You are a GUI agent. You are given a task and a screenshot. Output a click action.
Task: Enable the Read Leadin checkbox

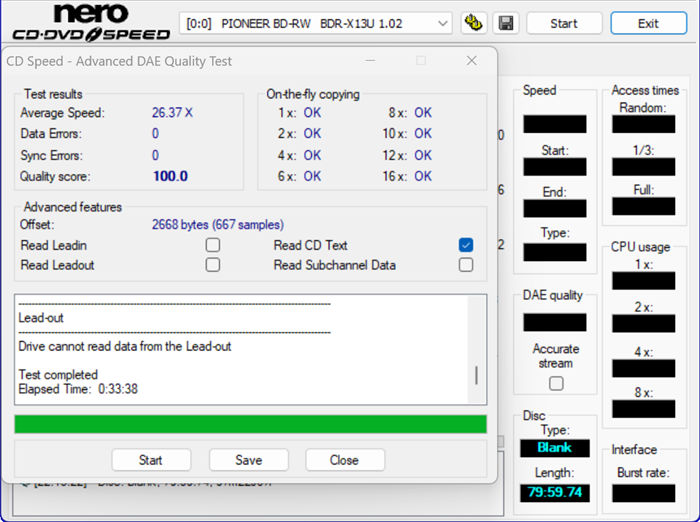[x=212, y=245]
